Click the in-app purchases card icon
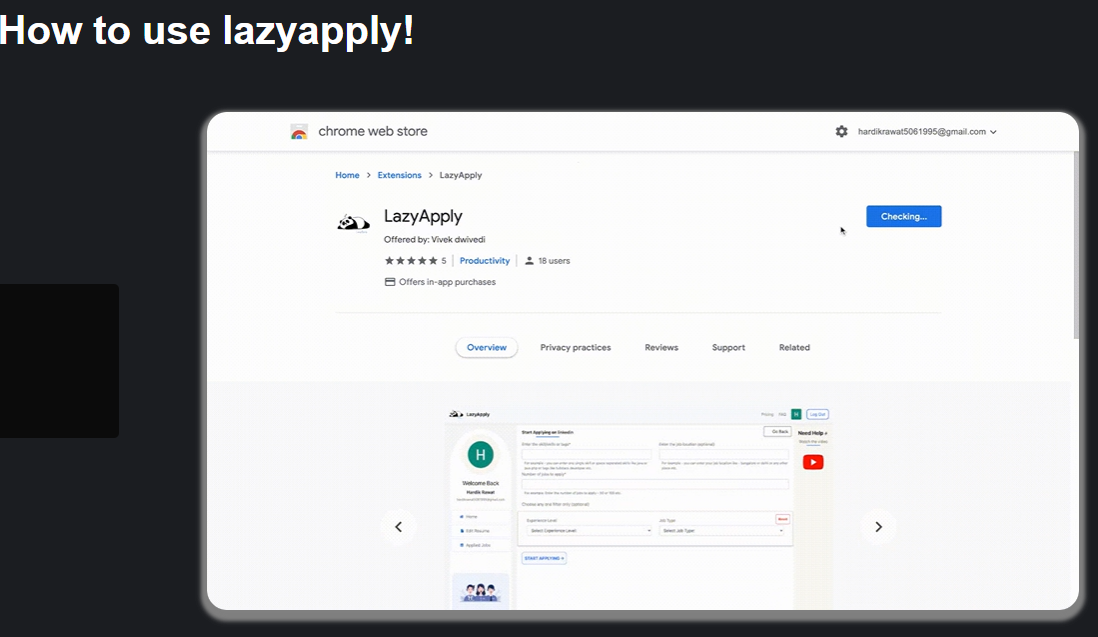 click(x=390, y=282)
